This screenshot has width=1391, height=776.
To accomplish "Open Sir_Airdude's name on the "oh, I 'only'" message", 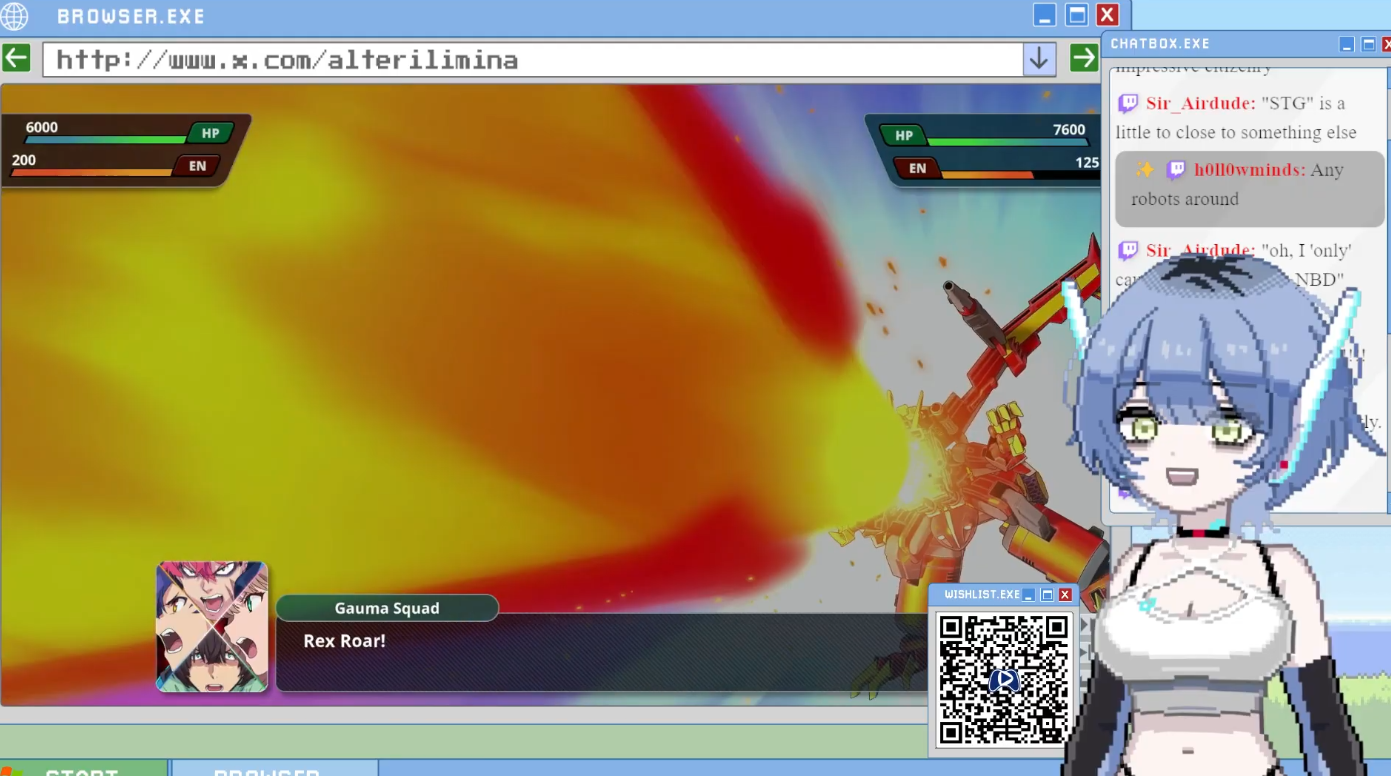I will tap(1201, 250).
